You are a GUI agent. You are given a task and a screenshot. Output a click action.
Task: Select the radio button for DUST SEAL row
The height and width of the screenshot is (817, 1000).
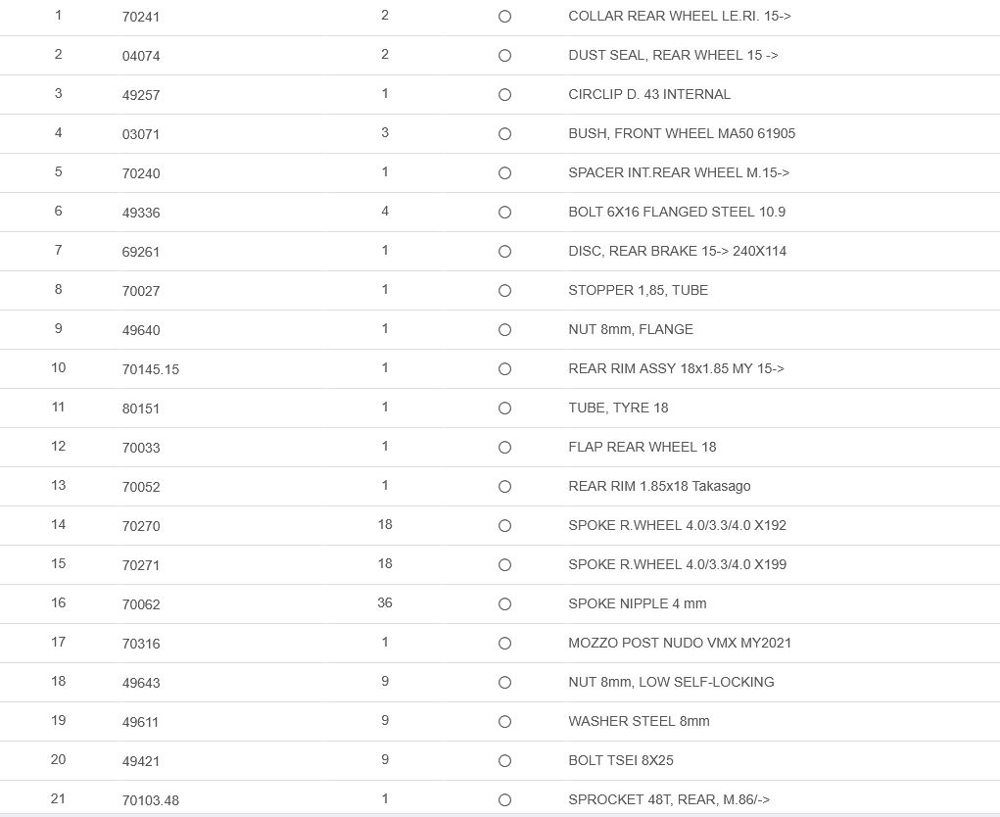pos(504,56)
